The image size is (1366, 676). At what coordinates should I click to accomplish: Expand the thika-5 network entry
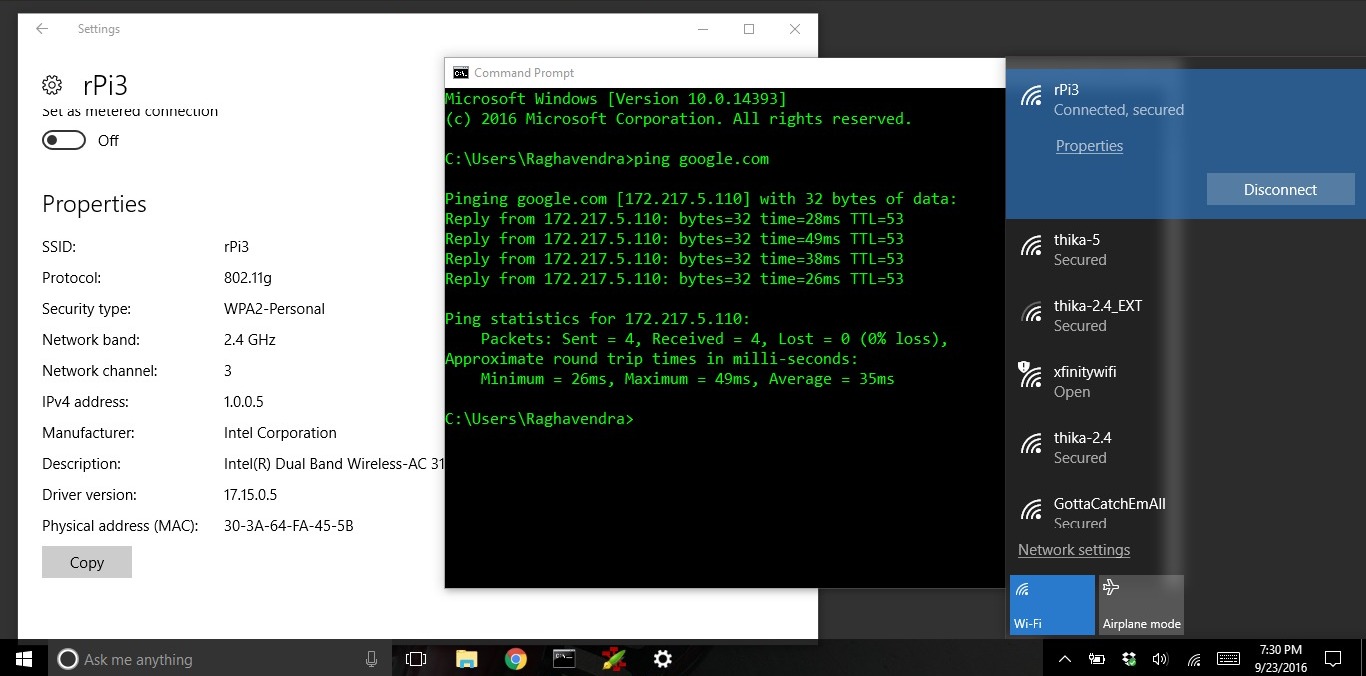(x=1095, y=250)
